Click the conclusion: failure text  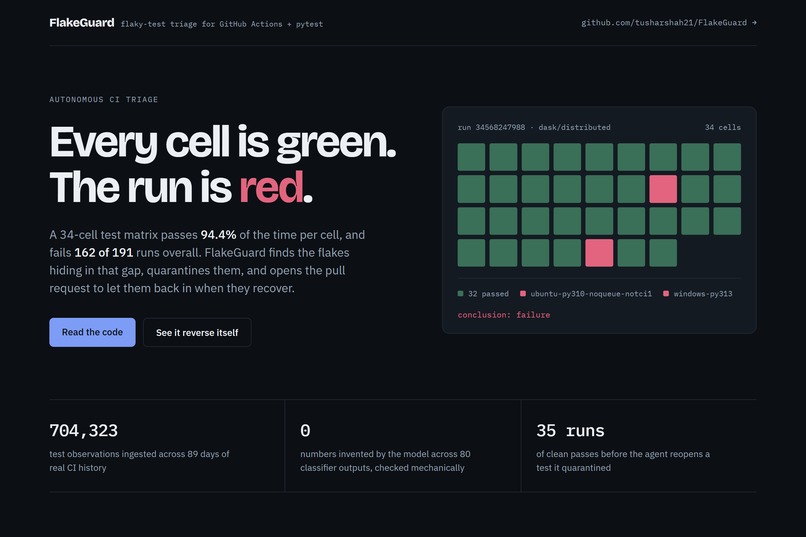click(504, 315)
